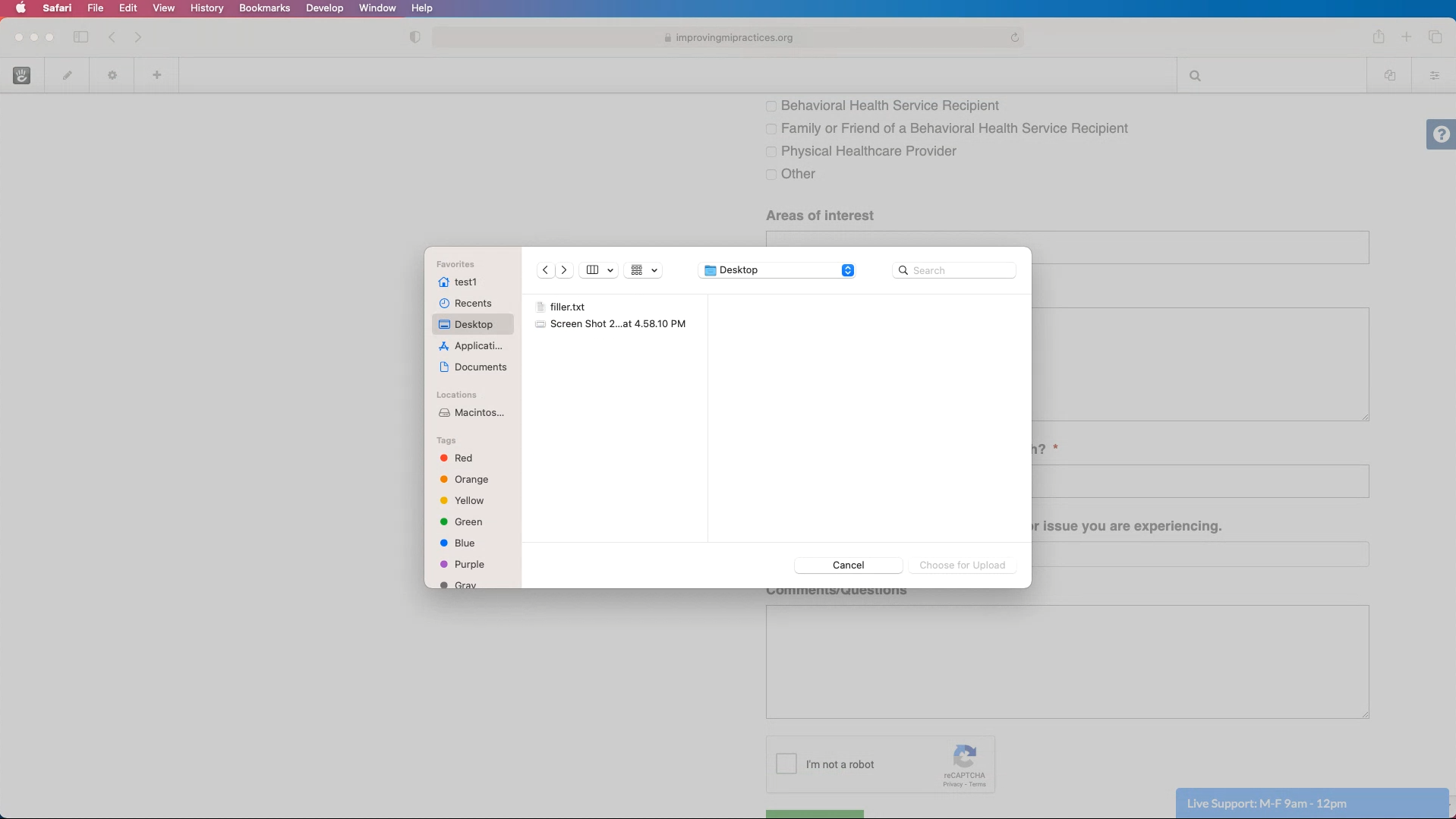Select the Other checkbox on the form
This screenshot has width=1456, height=819.
[x=771, y=175]
